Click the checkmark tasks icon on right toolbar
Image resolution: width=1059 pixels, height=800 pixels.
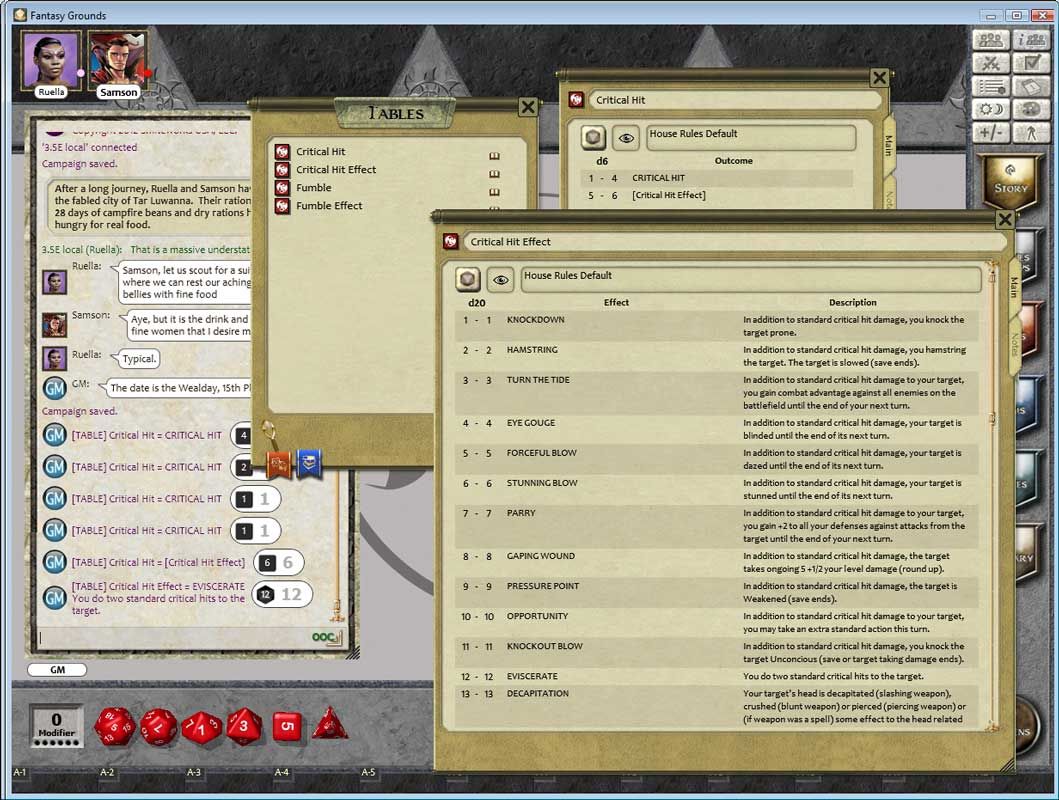tap(1030, 62)
